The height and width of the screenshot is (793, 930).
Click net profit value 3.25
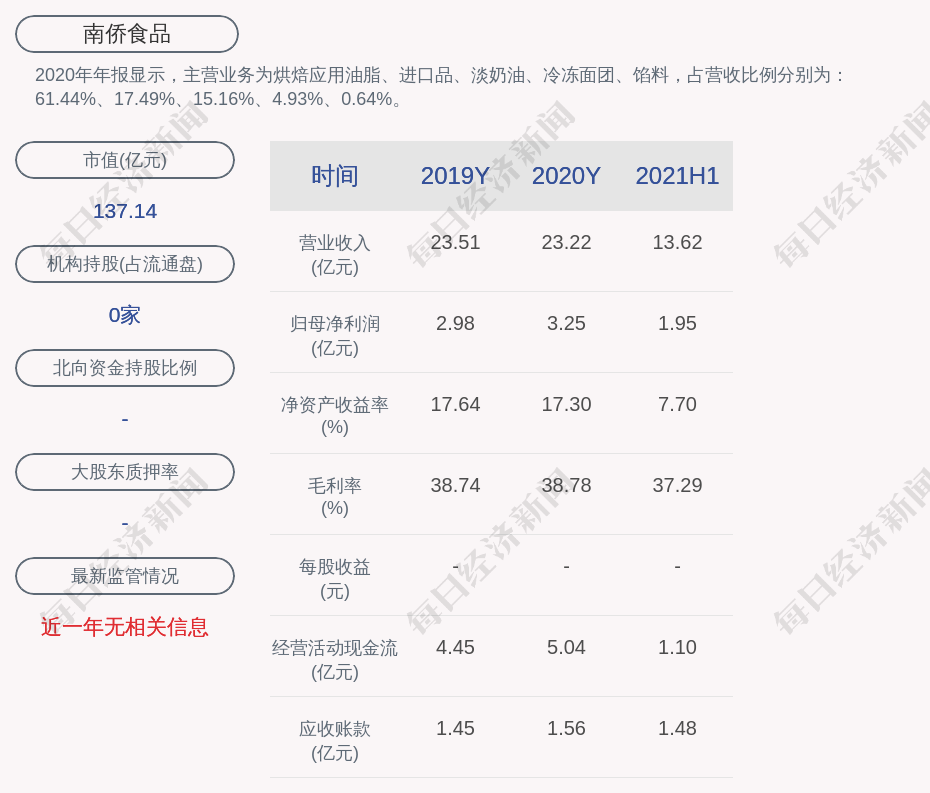coord(566,323)
